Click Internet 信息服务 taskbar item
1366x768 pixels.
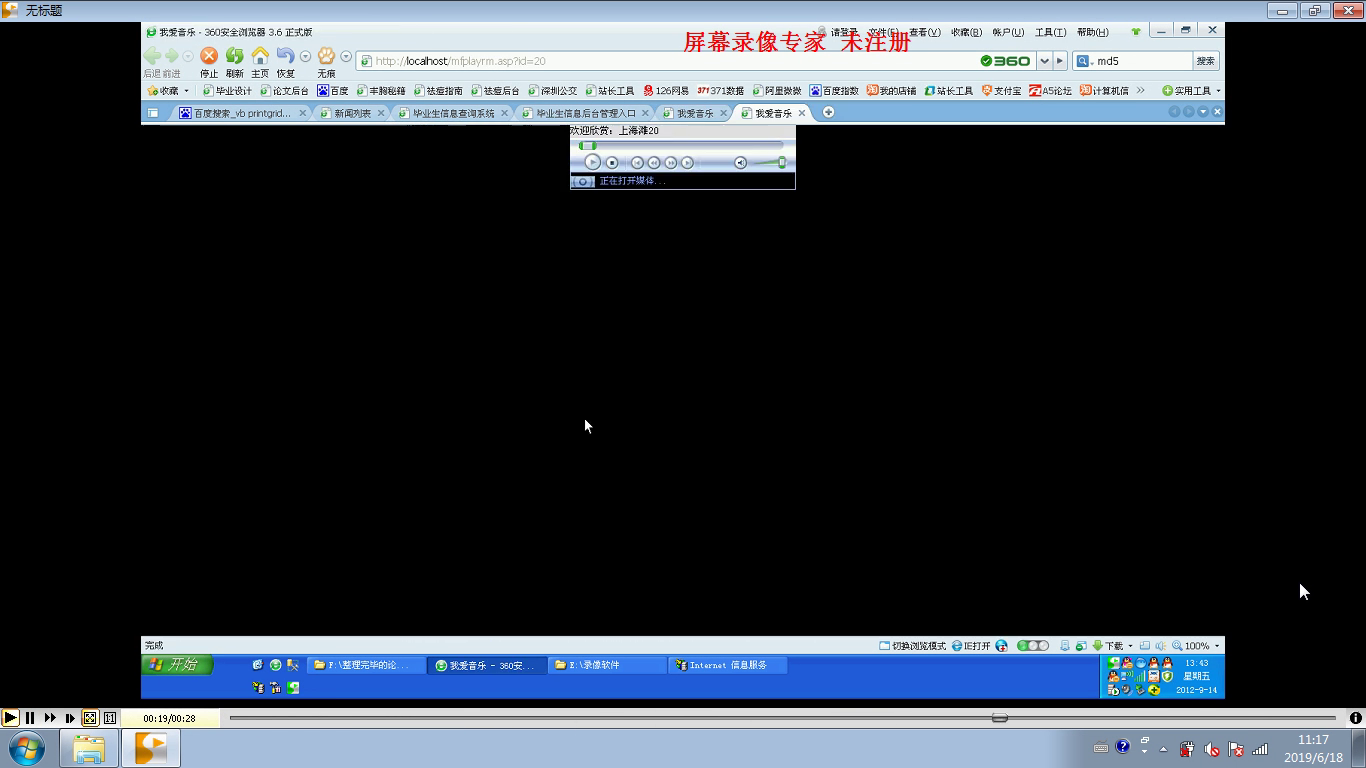pyautogui.click(x=728, y=665)
